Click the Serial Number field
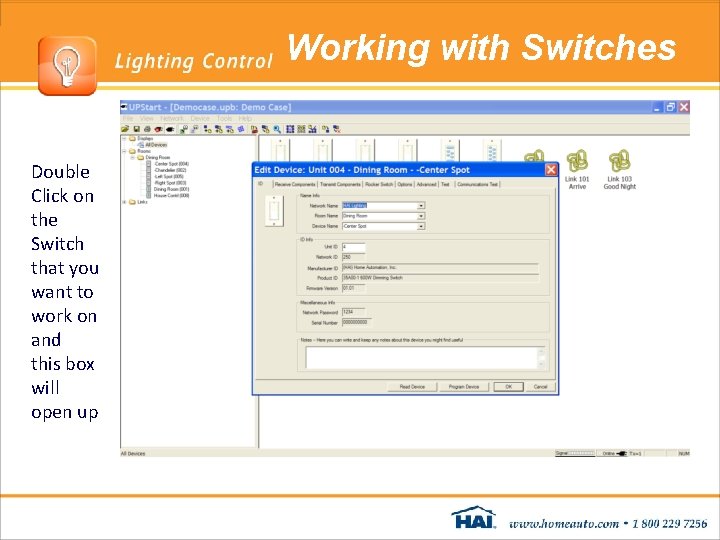The width and height of the screenshot is (720, 540). 357,322
